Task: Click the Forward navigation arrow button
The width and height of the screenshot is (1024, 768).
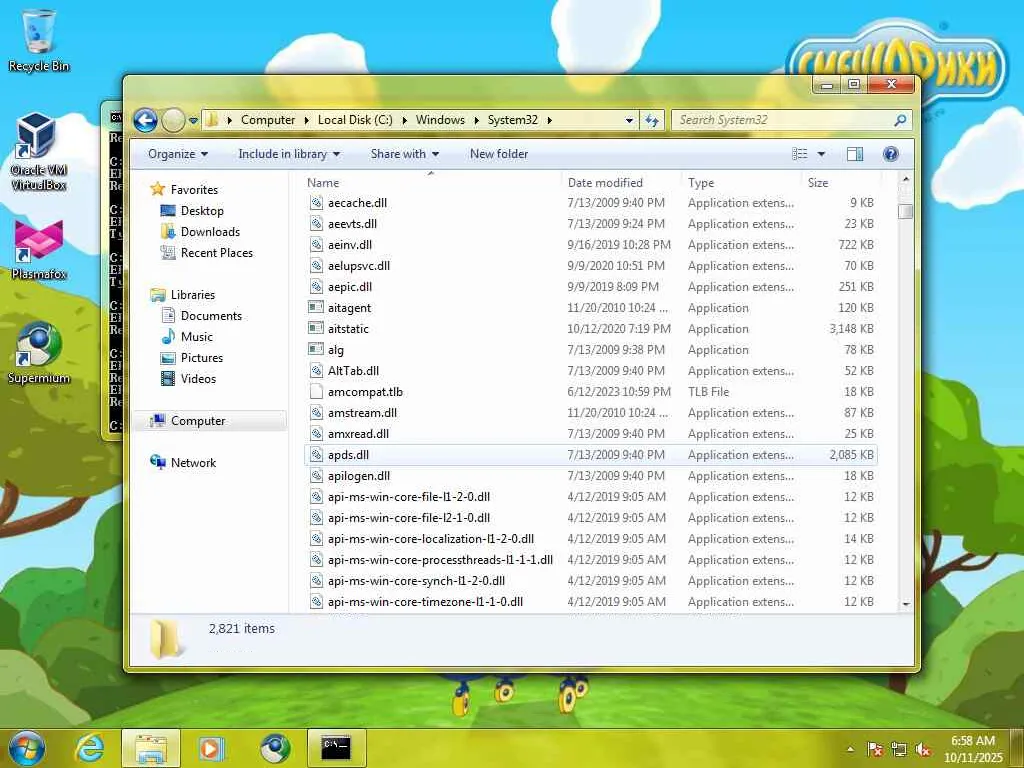Action: coord(173,120)
